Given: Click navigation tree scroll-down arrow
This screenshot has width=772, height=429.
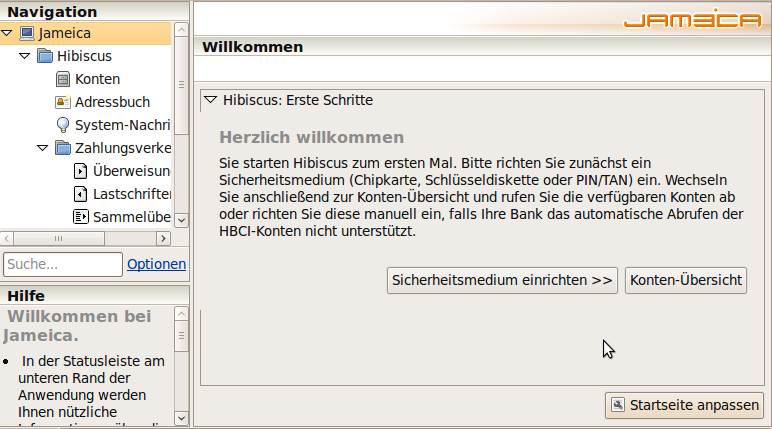Looking at the screenshot, I should [x=181, y=220].
